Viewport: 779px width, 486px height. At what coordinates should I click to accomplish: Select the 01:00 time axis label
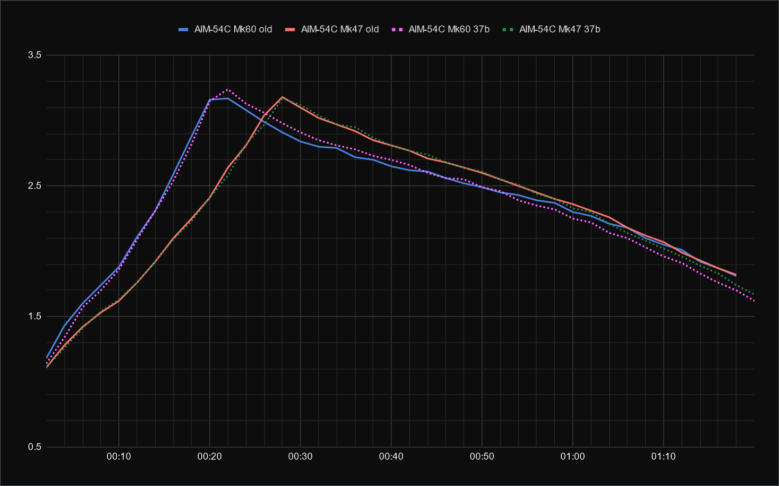point(573,457)
